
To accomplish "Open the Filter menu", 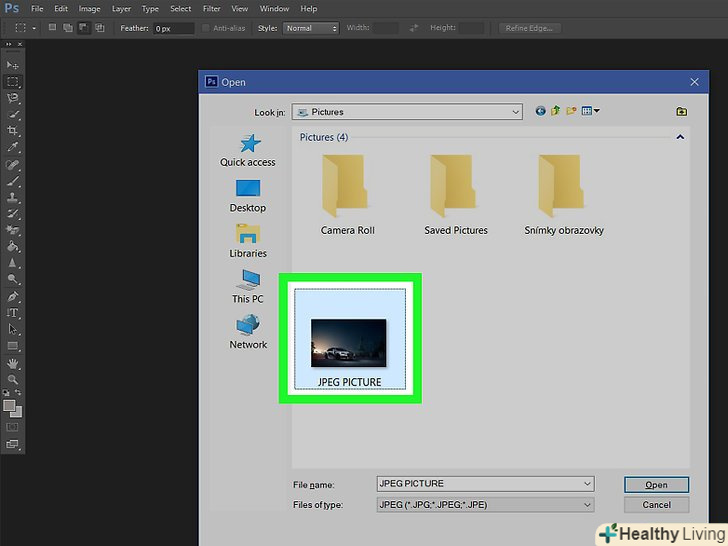I will (211, 8).
